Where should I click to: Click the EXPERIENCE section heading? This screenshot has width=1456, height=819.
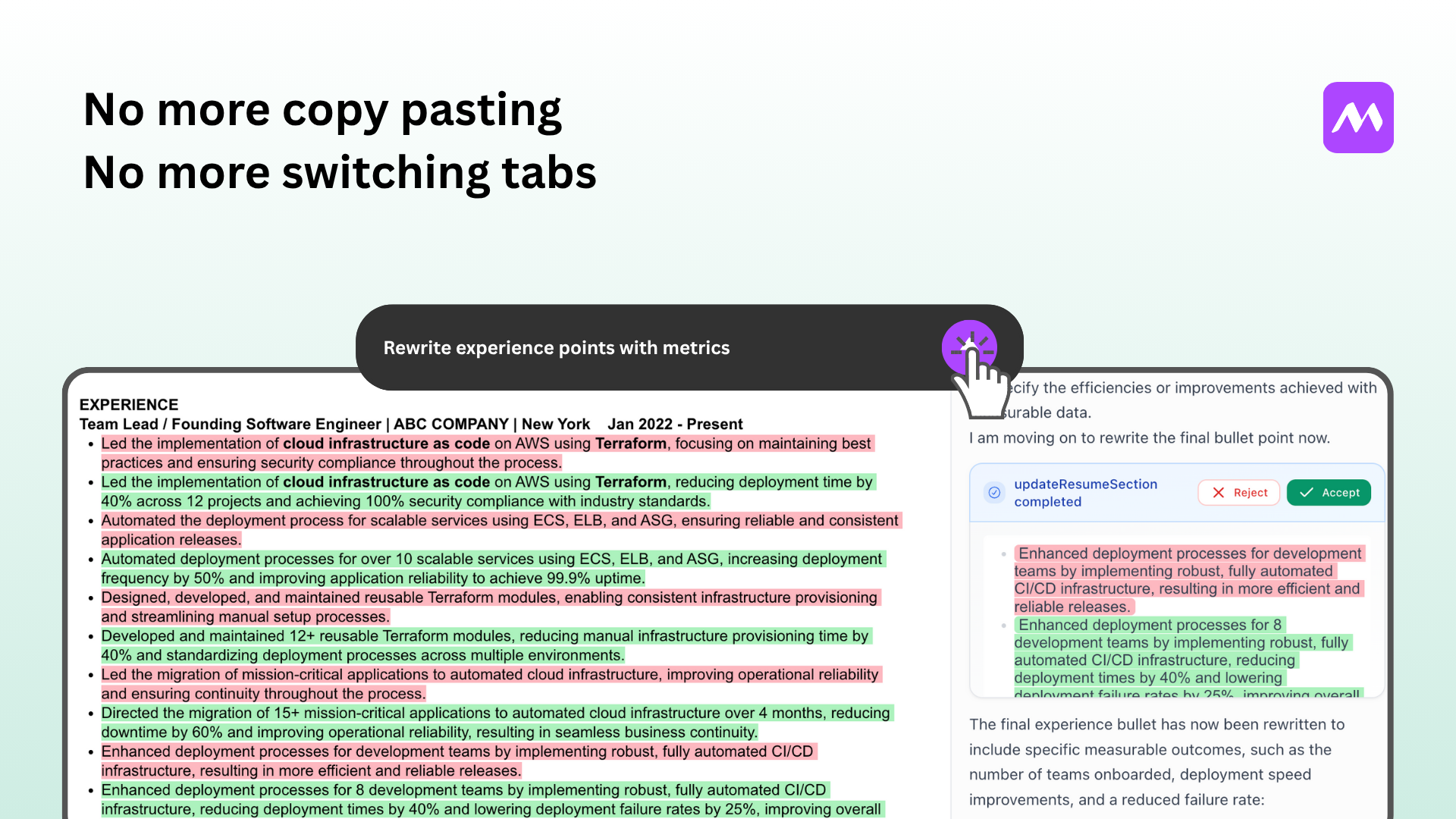coord(129,405)
